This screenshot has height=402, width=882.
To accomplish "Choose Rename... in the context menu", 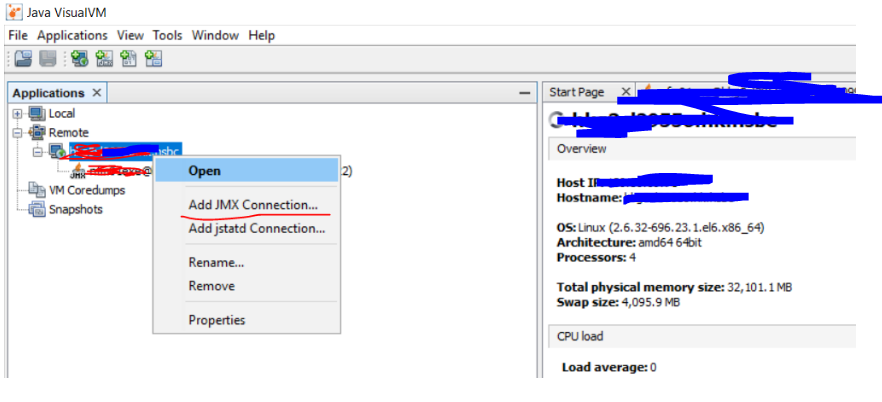I will point(246,263).
